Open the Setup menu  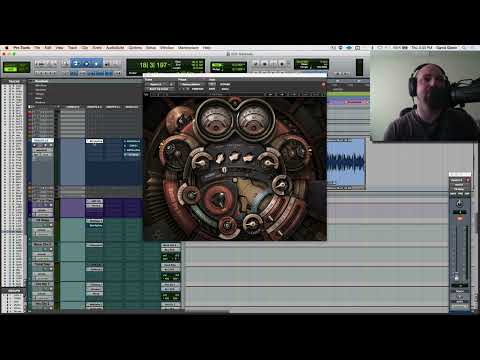(151, 48)
